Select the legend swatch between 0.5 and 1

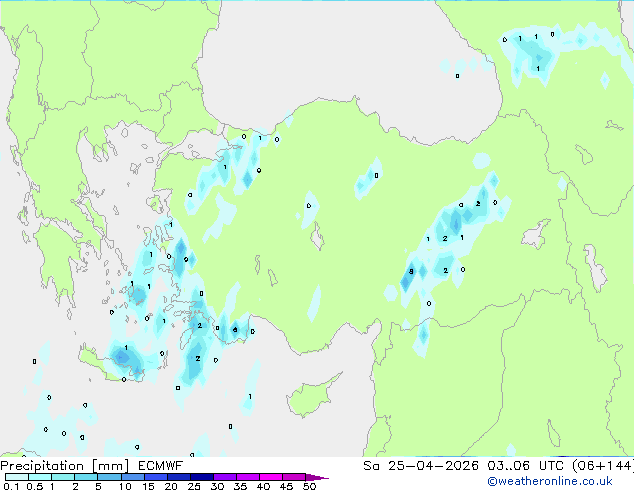[x=40, y=477]
